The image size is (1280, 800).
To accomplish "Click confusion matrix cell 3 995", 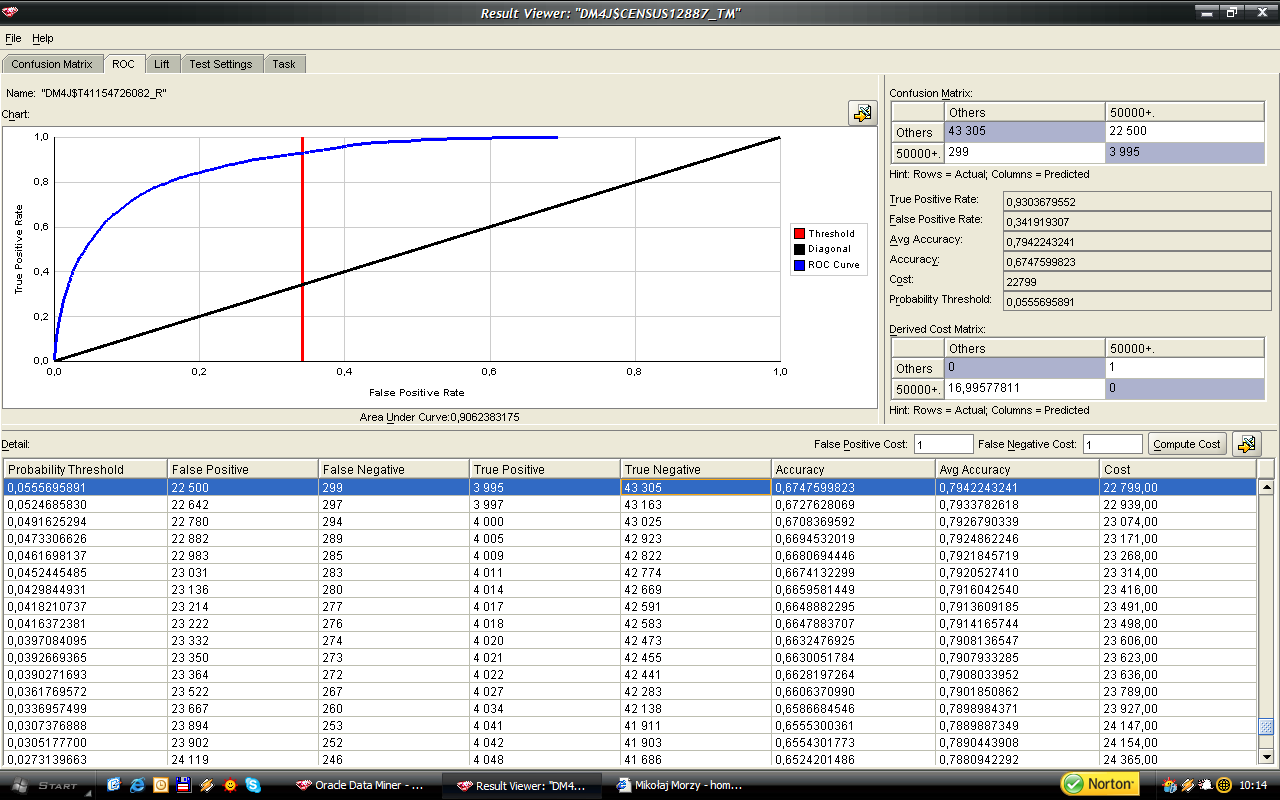I will pyautogui.click(x=1185, y=152).
